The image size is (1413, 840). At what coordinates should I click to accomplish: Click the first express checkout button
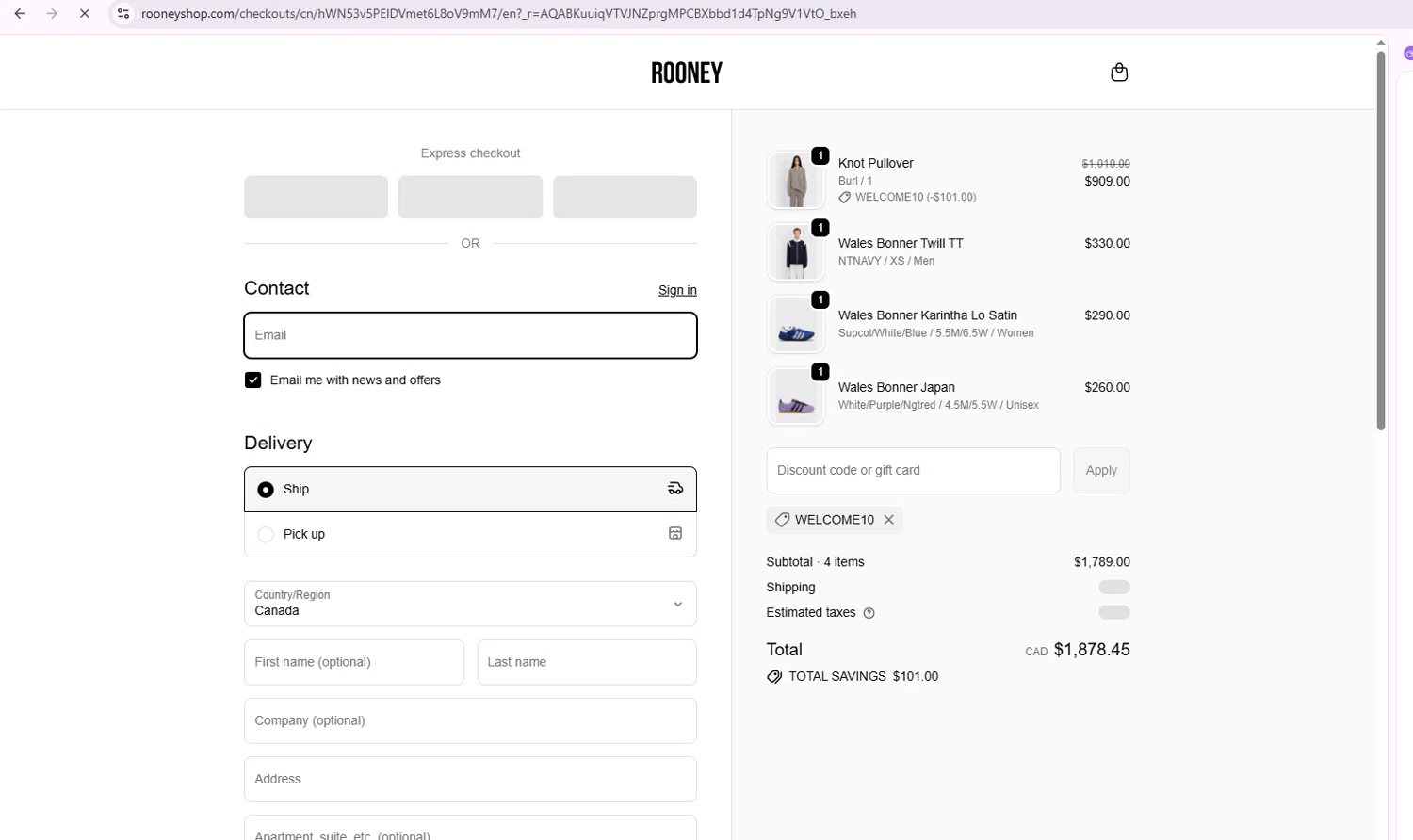tap(316, 197)
